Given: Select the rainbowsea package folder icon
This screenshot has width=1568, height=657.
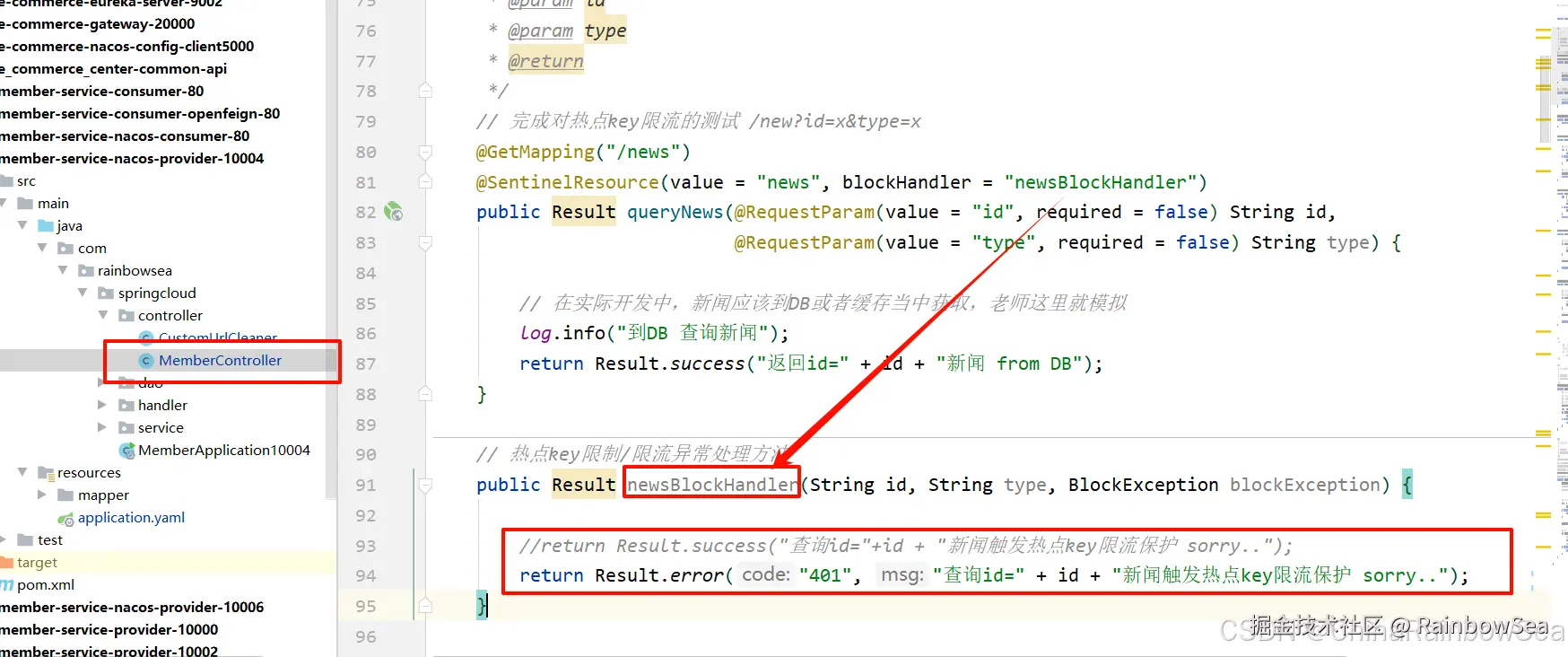Looking at the screenshot, I should [86, 270].
